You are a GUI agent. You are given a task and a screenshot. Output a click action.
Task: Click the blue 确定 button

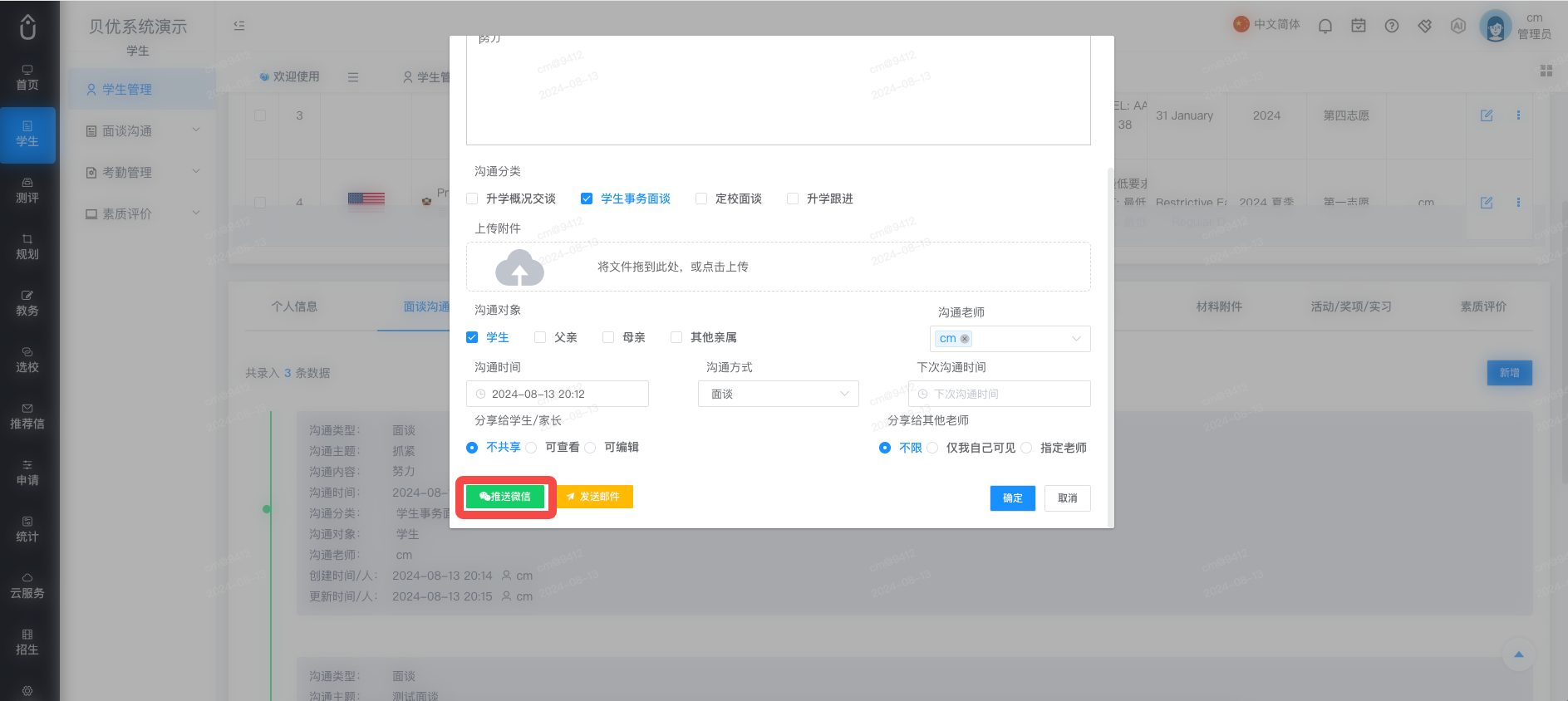click(1013, 498)
